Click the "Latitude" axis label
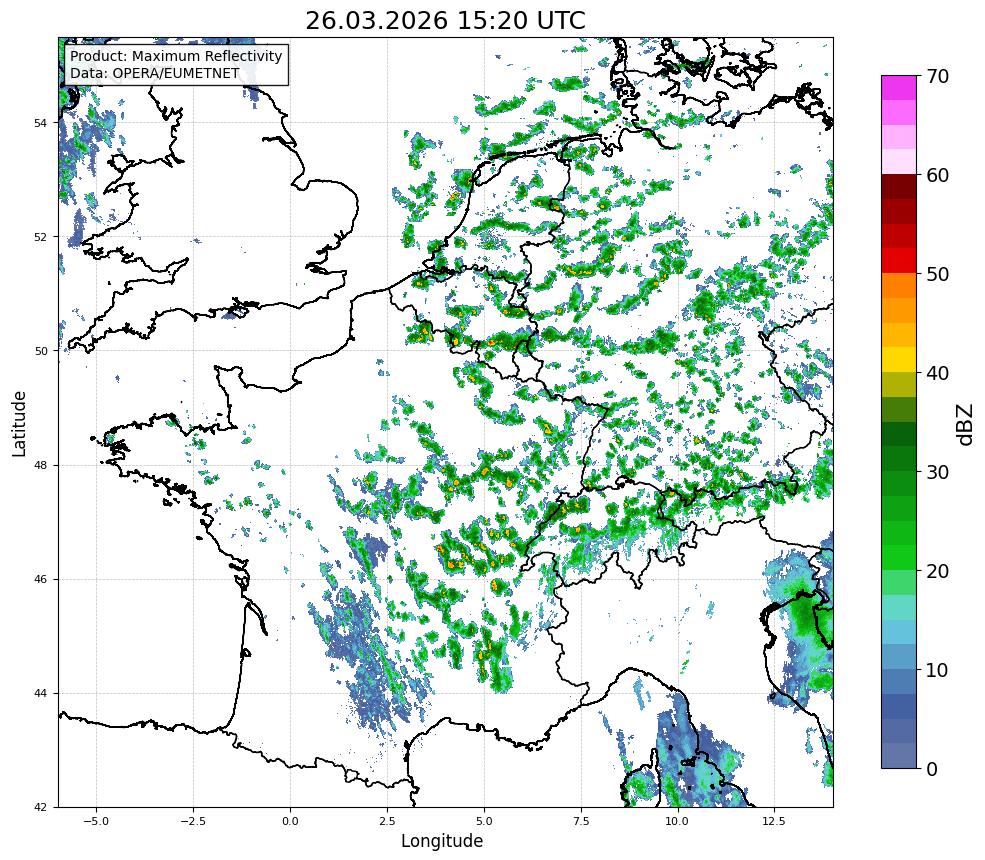This screenshot has height=860, width=985. [19, 423]
